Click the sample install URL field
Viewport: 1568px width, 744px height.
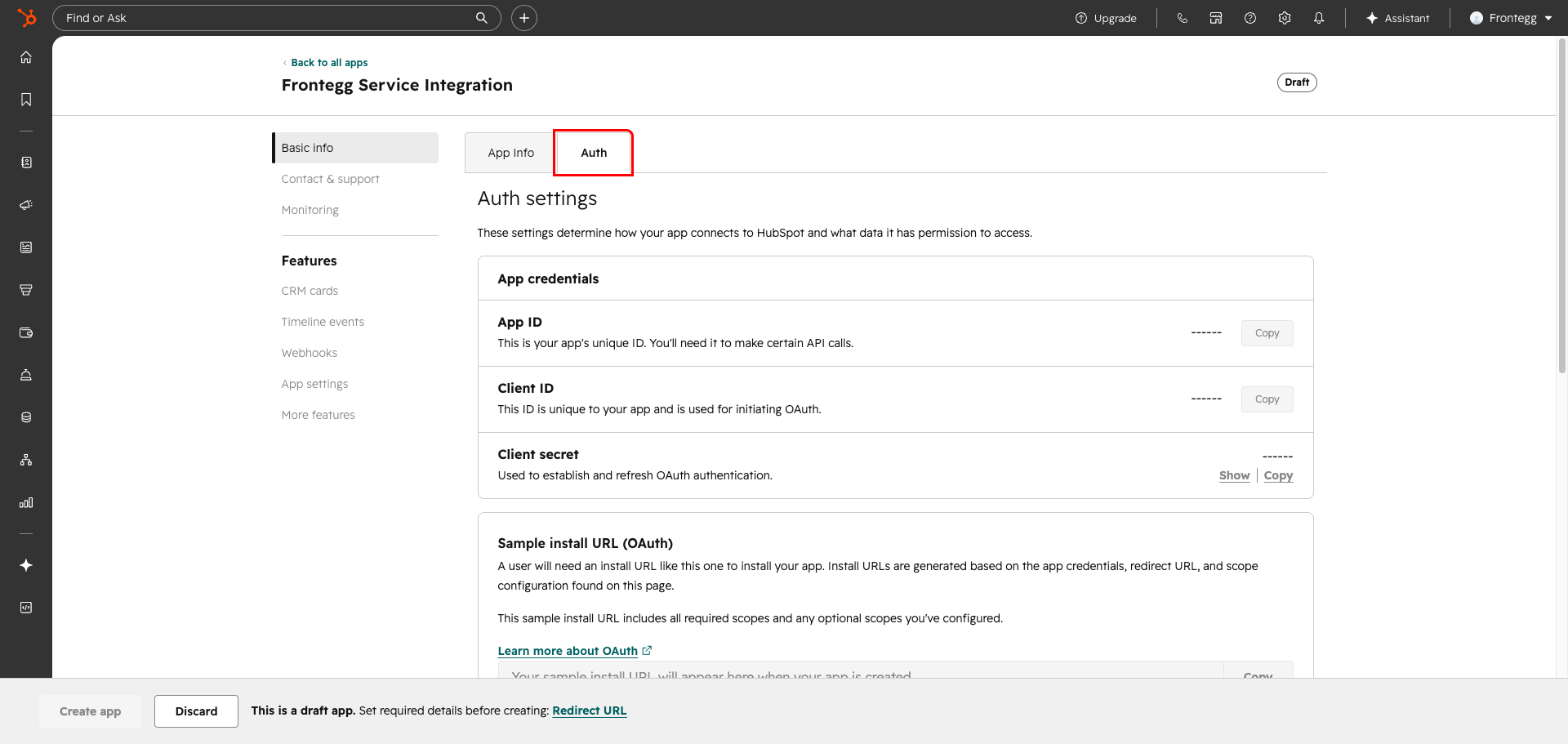click(x=861, y=670)
